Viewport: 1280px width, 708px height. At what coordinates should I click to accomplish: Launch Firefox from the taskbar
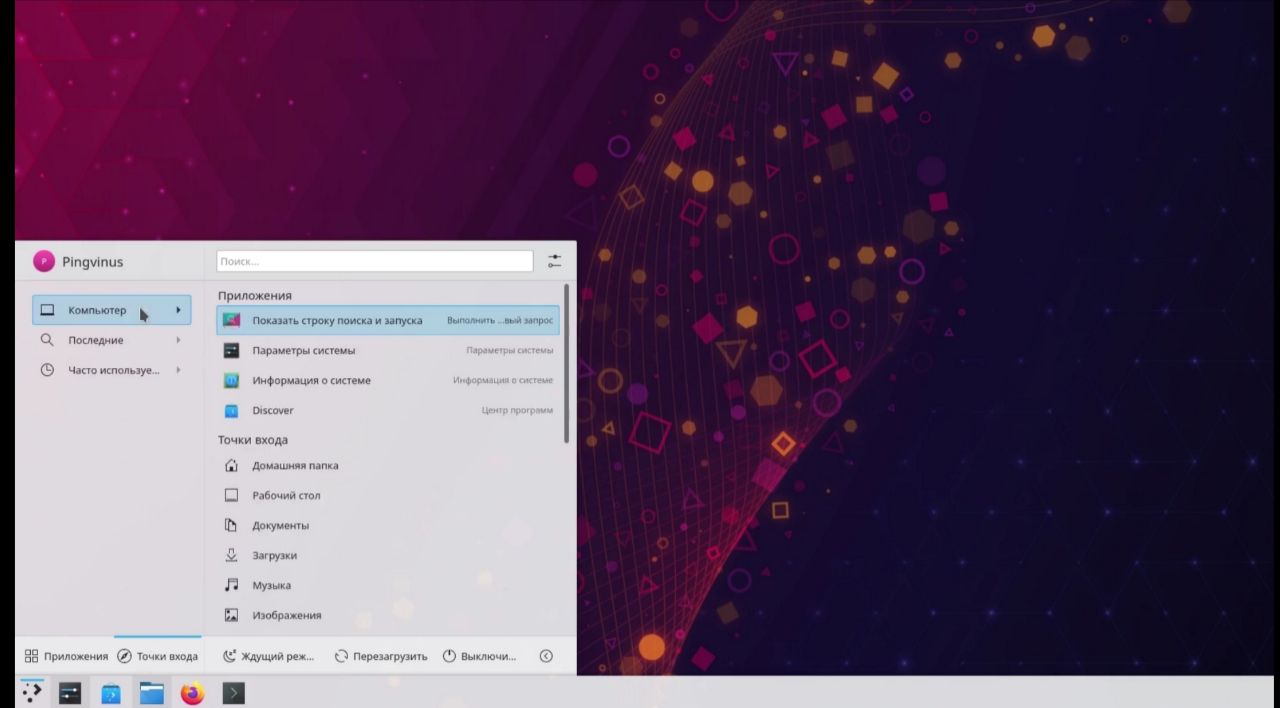(x=192, y=692)
